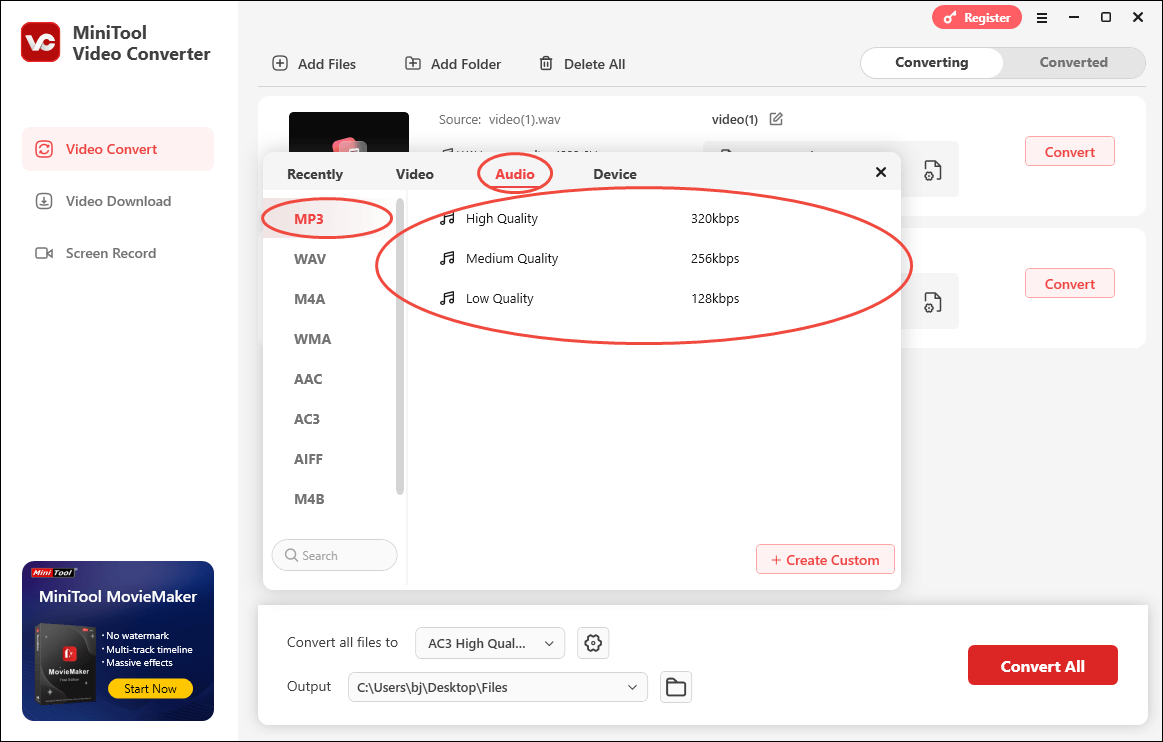The image size is (1163, 742).
Task: Click Convert for the second file
Action: (x=1070, y=283)
